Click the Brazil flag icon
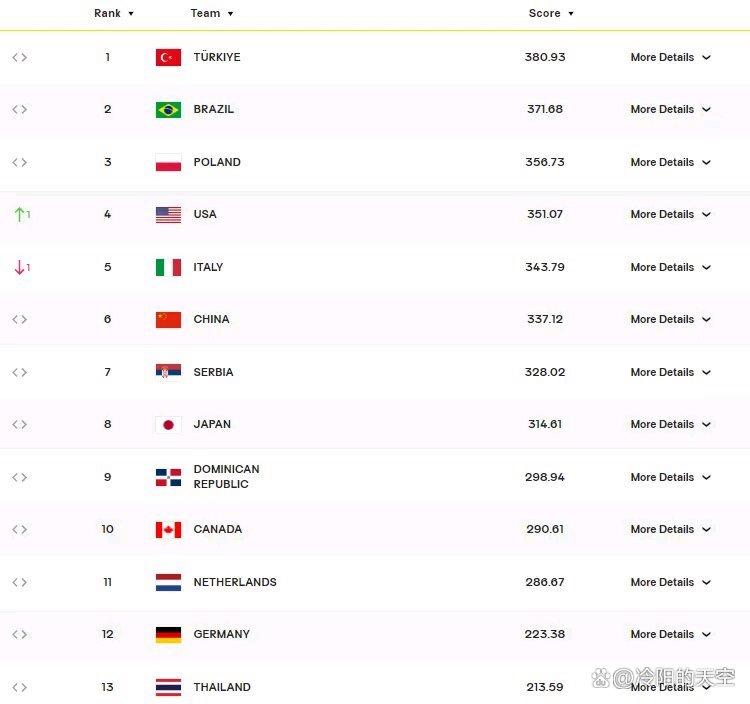Screen dimensions: 750x704 click(168, 110)
